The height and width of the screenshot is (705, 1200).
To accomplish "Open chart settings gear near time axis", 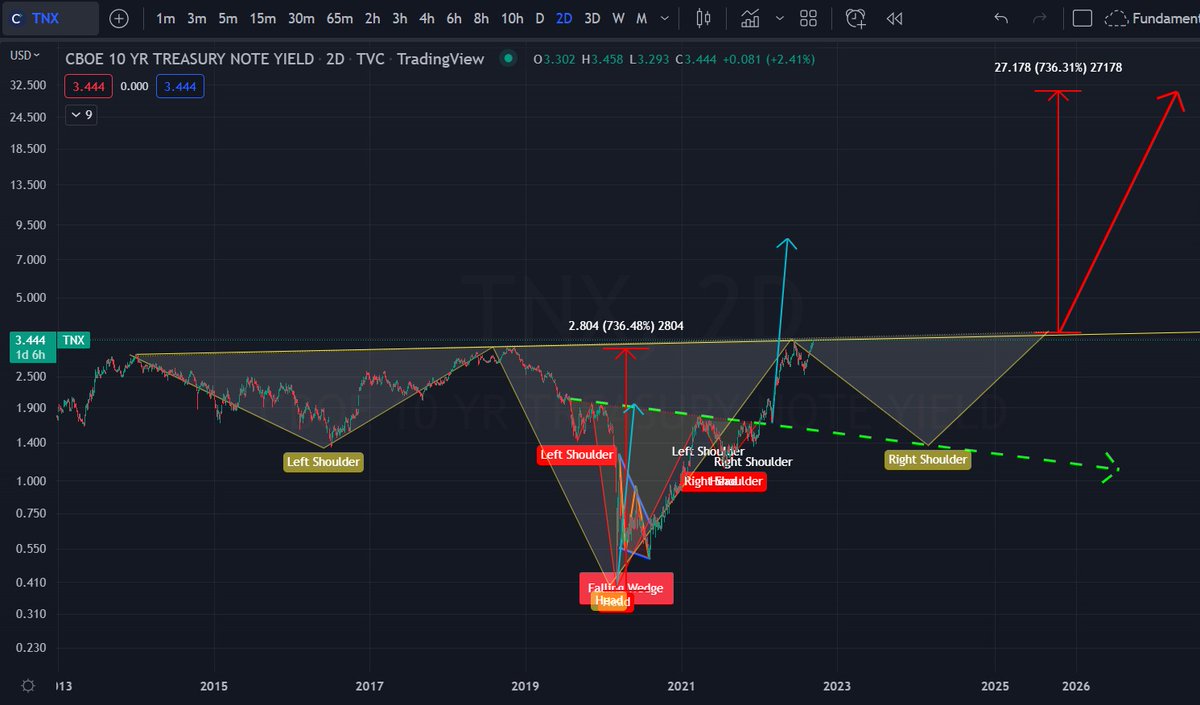I will click(28, 686).
